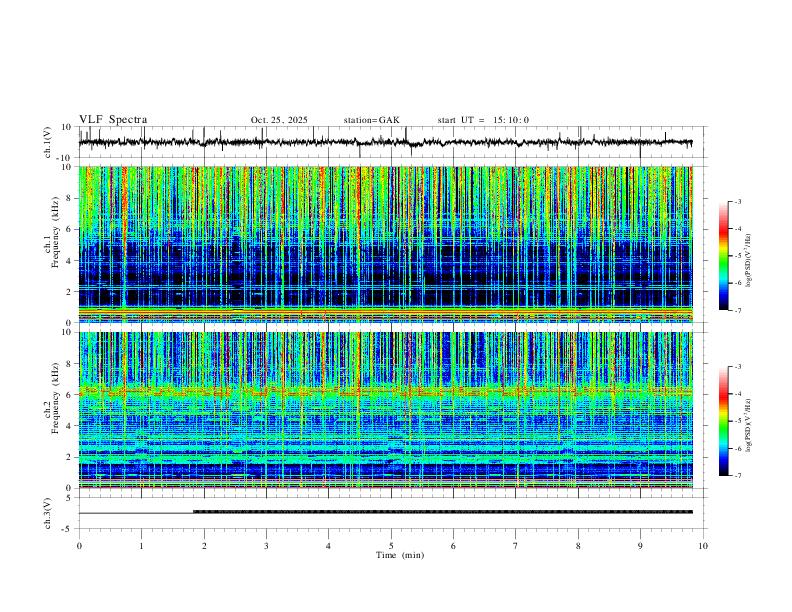This screenshot has width=792, height=612.
Task: Click the ch.1 voltage waveform trace panel
Action: tap(391, 142)
